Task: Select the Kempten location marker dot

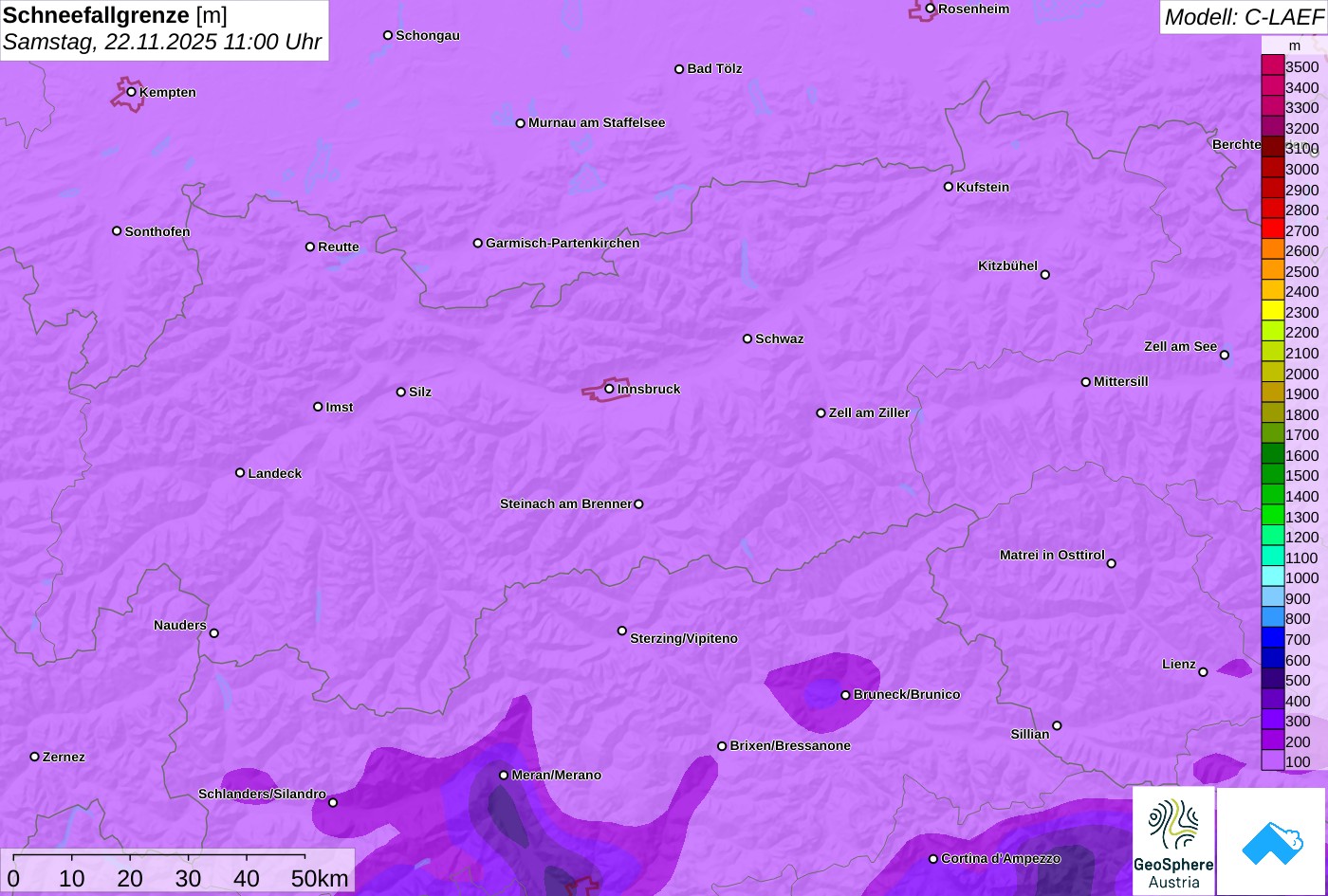Action: pyautogui.click(x=131, y=92)
